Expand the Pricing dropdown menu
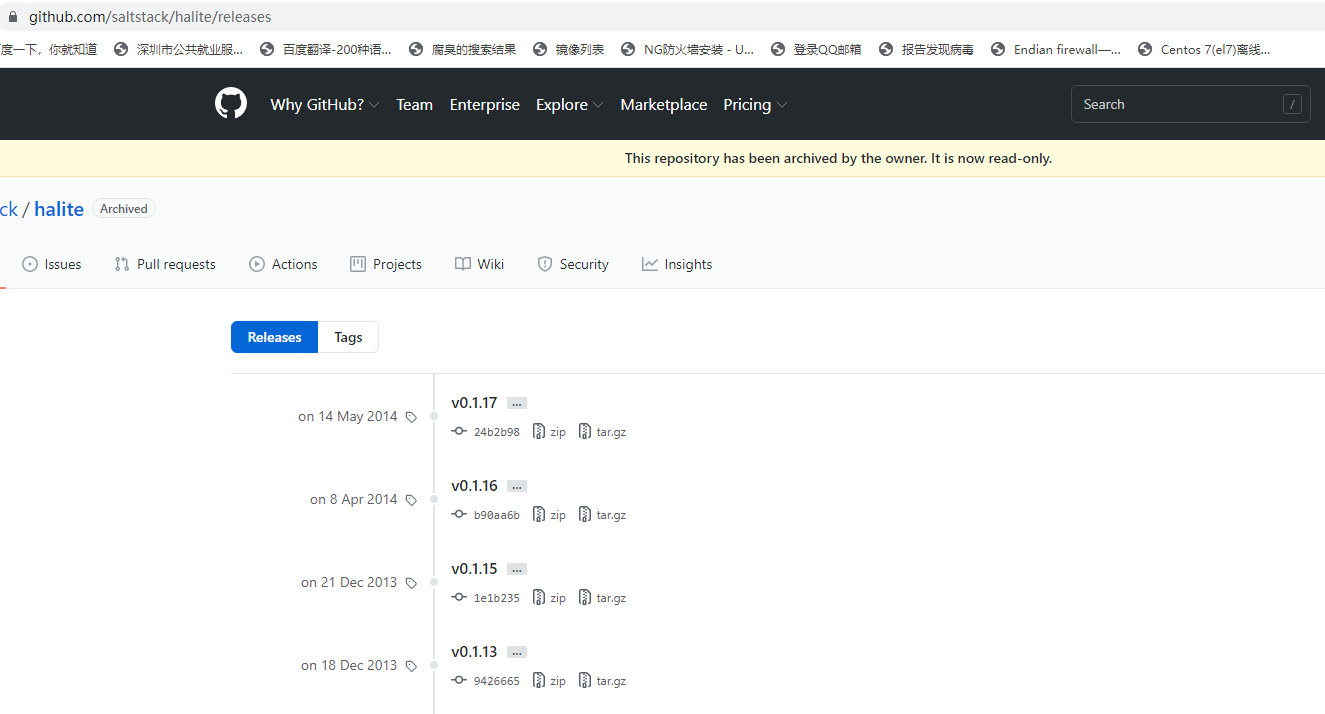Screen dimensions: 1325x714 pyautogui.click(x=755, y=104)
